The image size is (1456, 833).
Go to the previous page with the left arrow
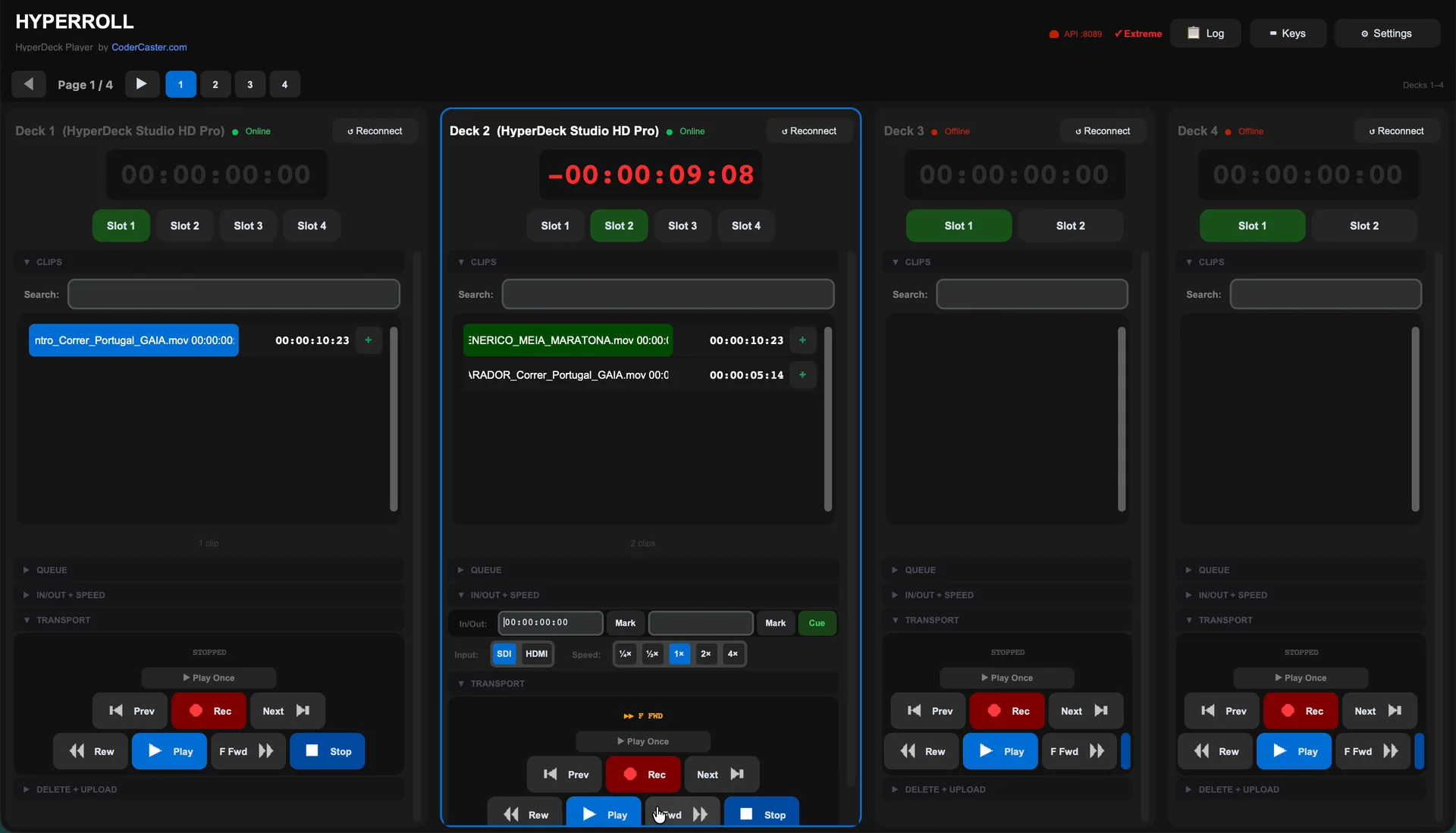click(29, 84)
